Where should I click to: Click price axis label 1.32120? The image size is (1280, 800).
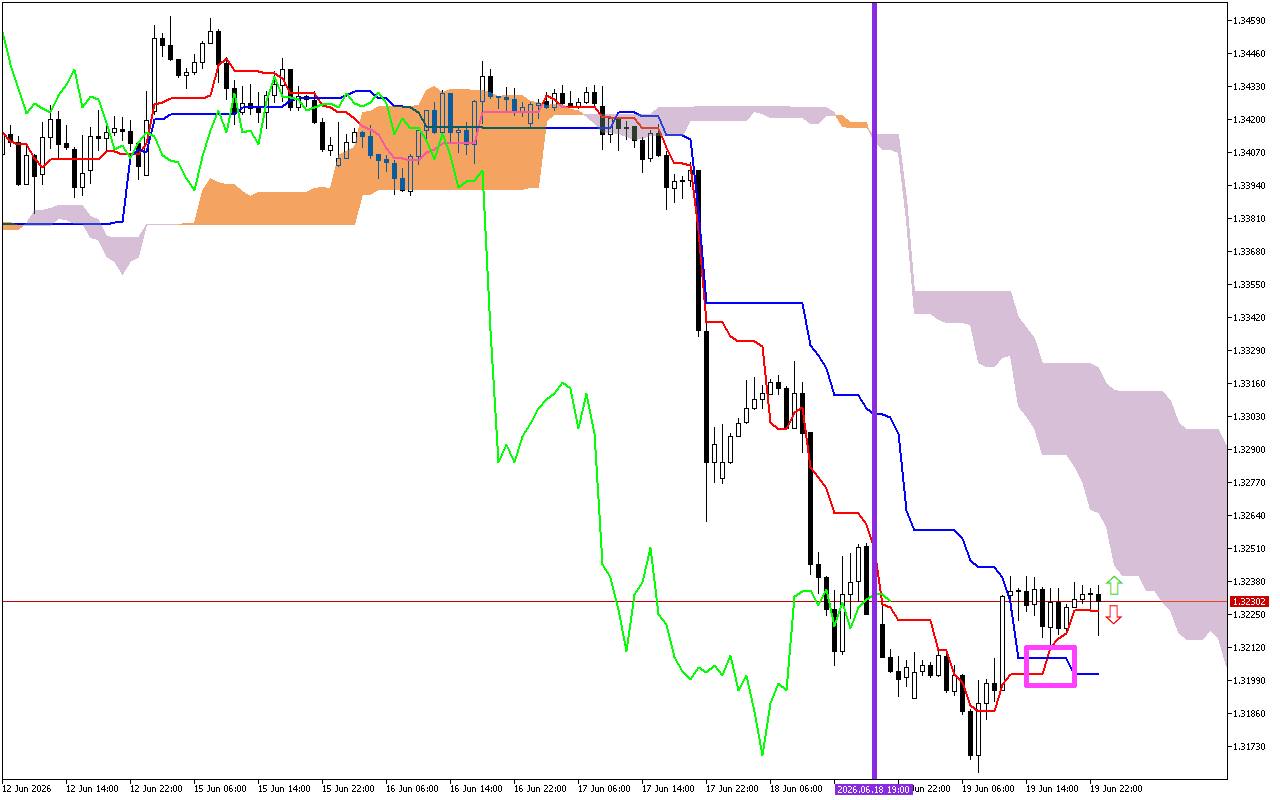tap(1250, 647)
